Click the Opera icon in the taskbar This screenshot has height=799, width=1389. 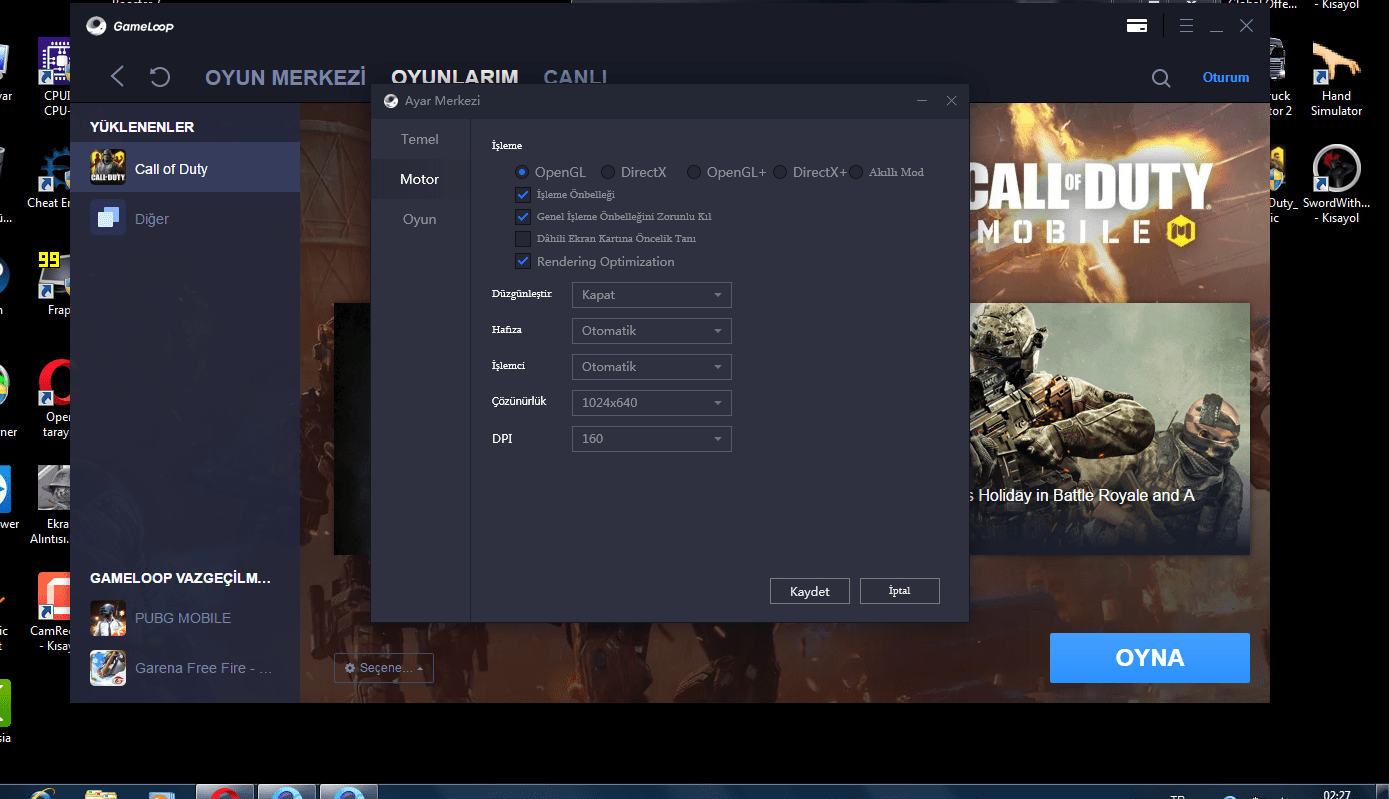coord(226,792)
